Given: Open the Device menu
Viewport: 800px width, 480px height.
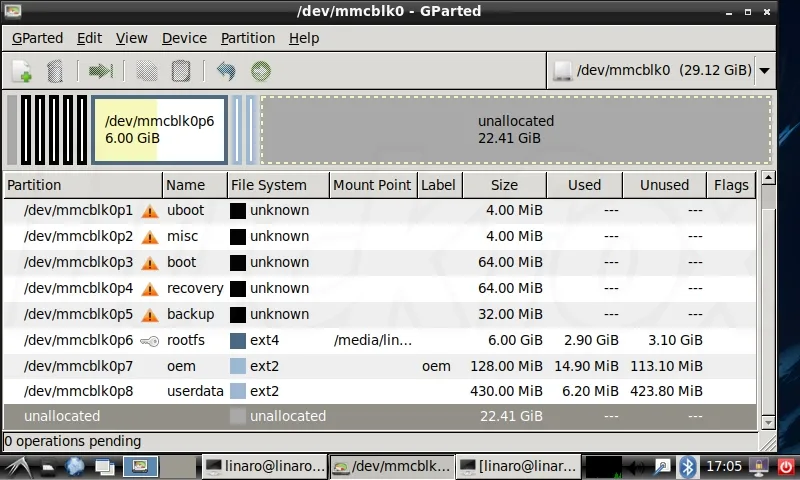Looking at the screenshot, I should coord(184,38).
